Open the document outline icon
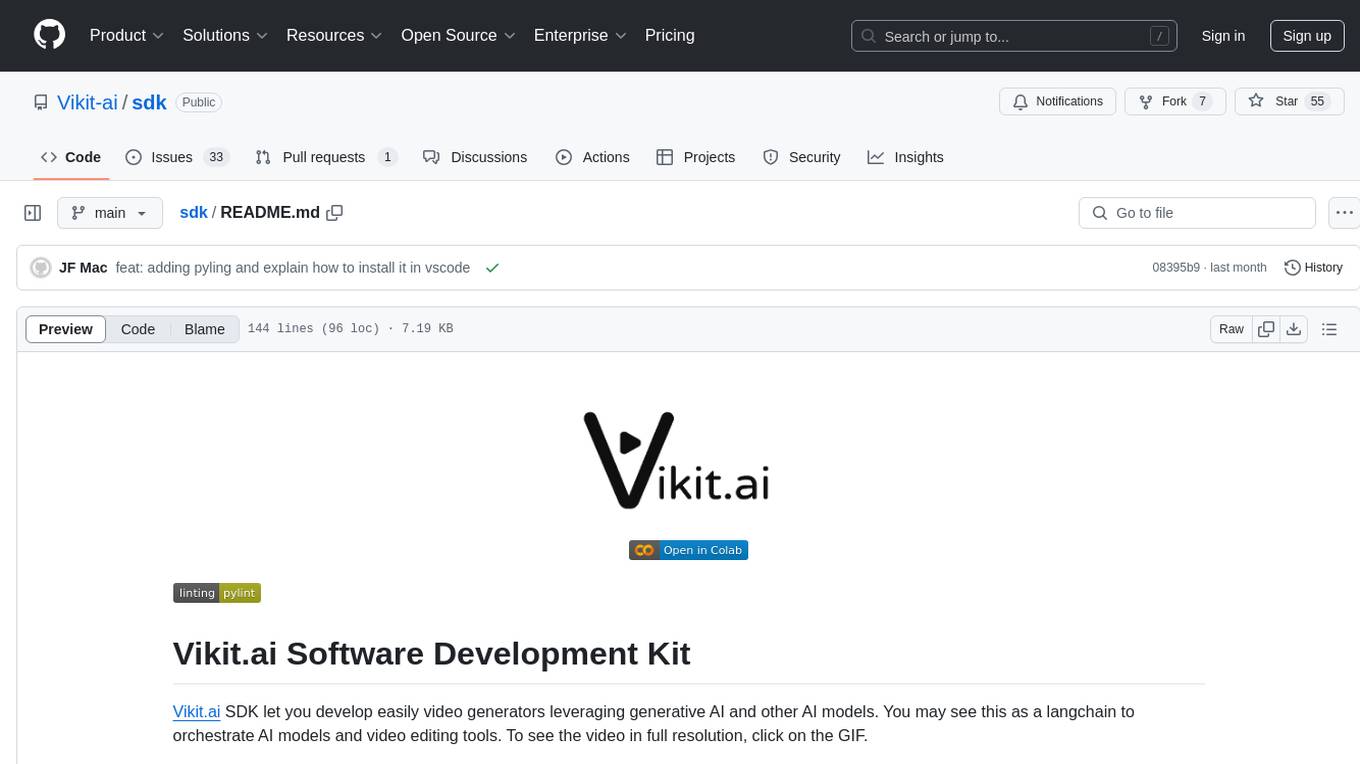 point(1329,329)
